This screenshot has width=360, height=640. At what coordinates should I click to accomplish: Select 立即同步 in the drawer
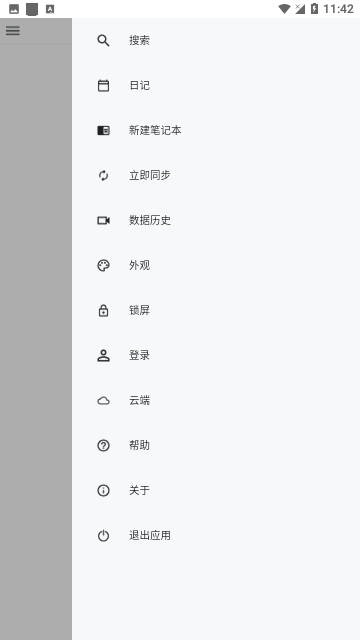[x=216, y=176]
